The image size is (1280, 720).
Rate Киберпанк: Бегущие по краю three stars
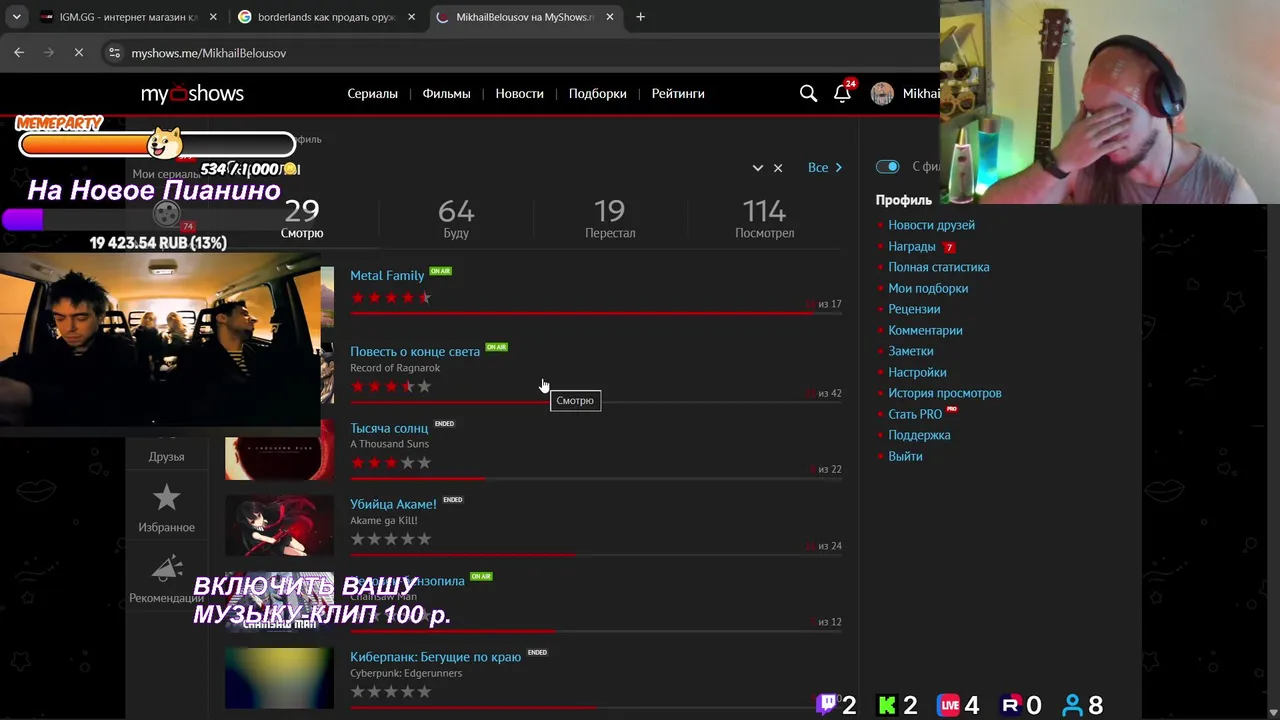(391, 692)
